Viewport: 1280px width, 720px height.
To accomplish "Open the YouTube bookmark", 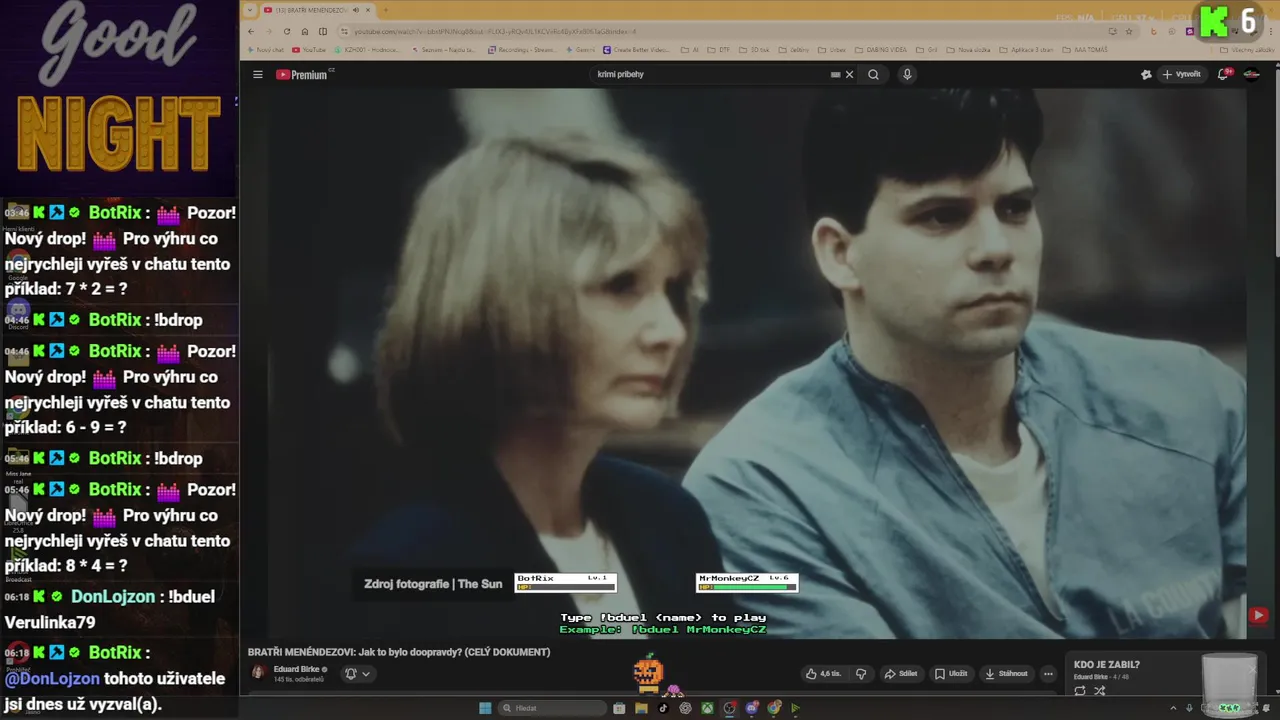I will [x=309, y=50].
